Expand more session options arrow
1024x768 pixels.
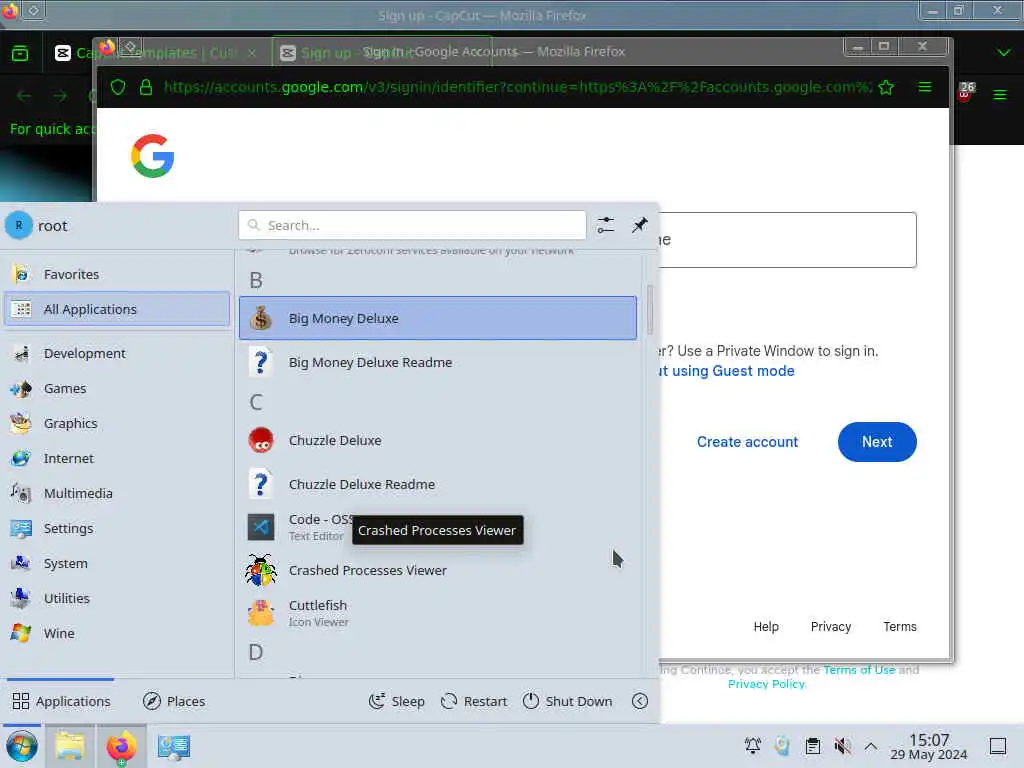[640, 701]
